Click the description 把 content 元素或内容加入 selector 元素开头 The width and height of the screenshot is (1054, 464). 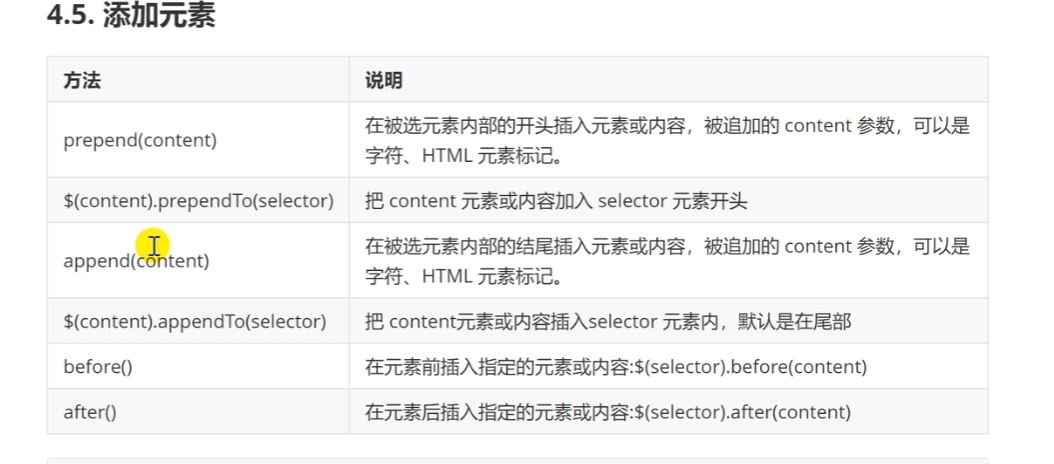[x=556, y=201]
